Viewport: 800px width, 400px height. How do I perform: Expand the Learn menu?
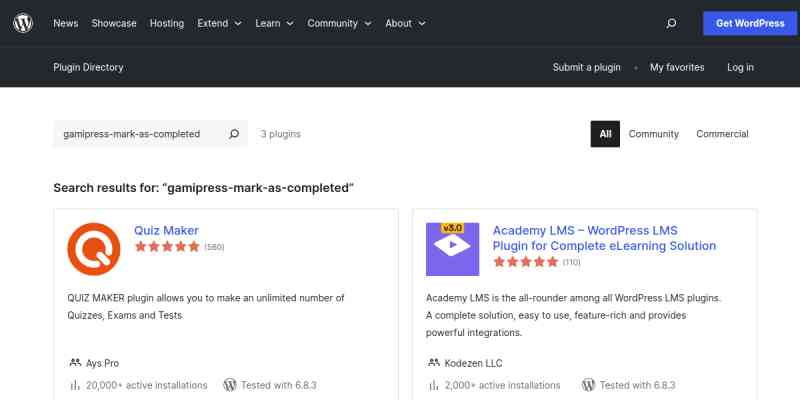click(x=274, y=23)
